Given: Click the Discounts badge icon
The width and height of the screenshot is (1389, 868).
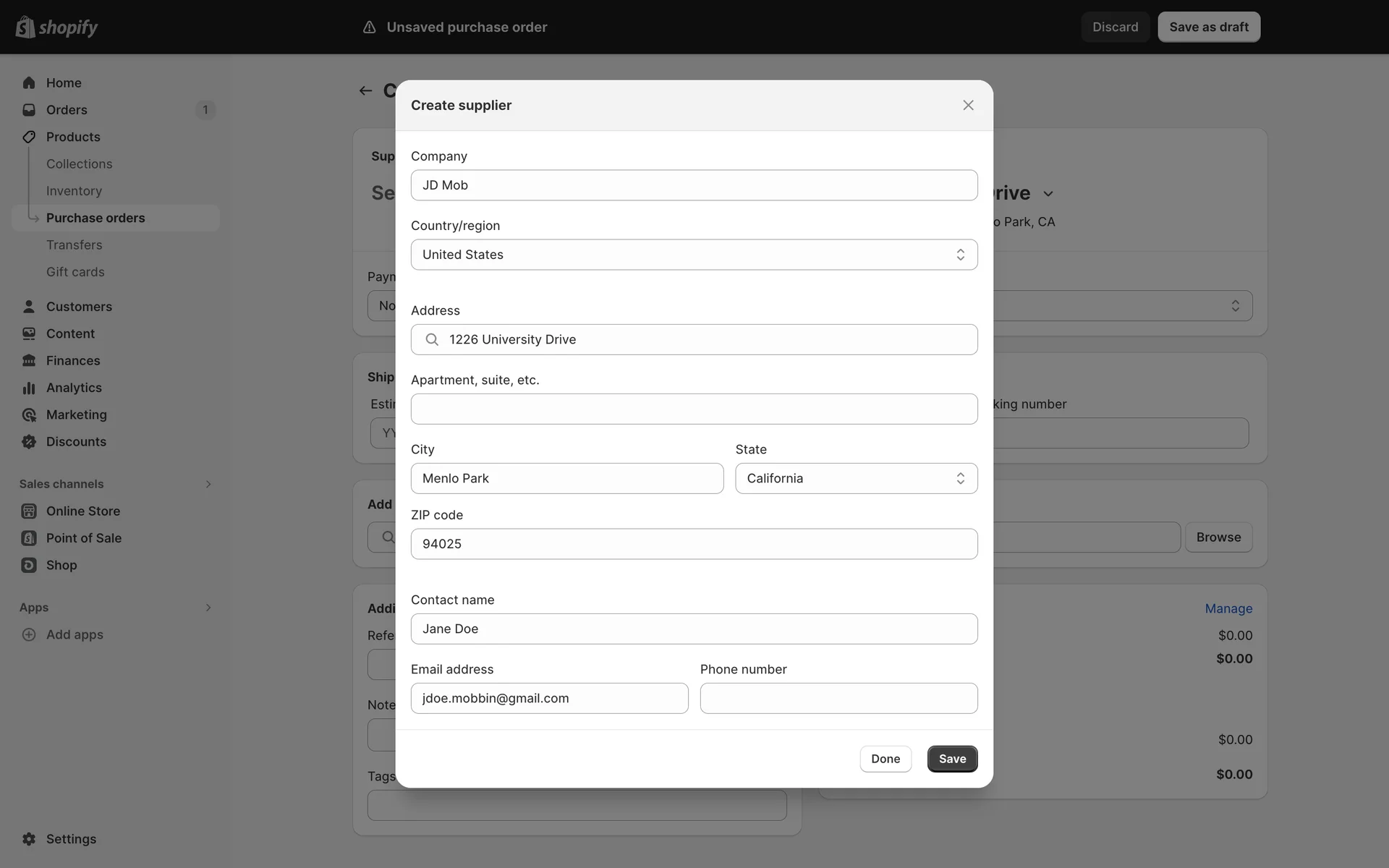Looking at the screenshot, I should (29, 442).
